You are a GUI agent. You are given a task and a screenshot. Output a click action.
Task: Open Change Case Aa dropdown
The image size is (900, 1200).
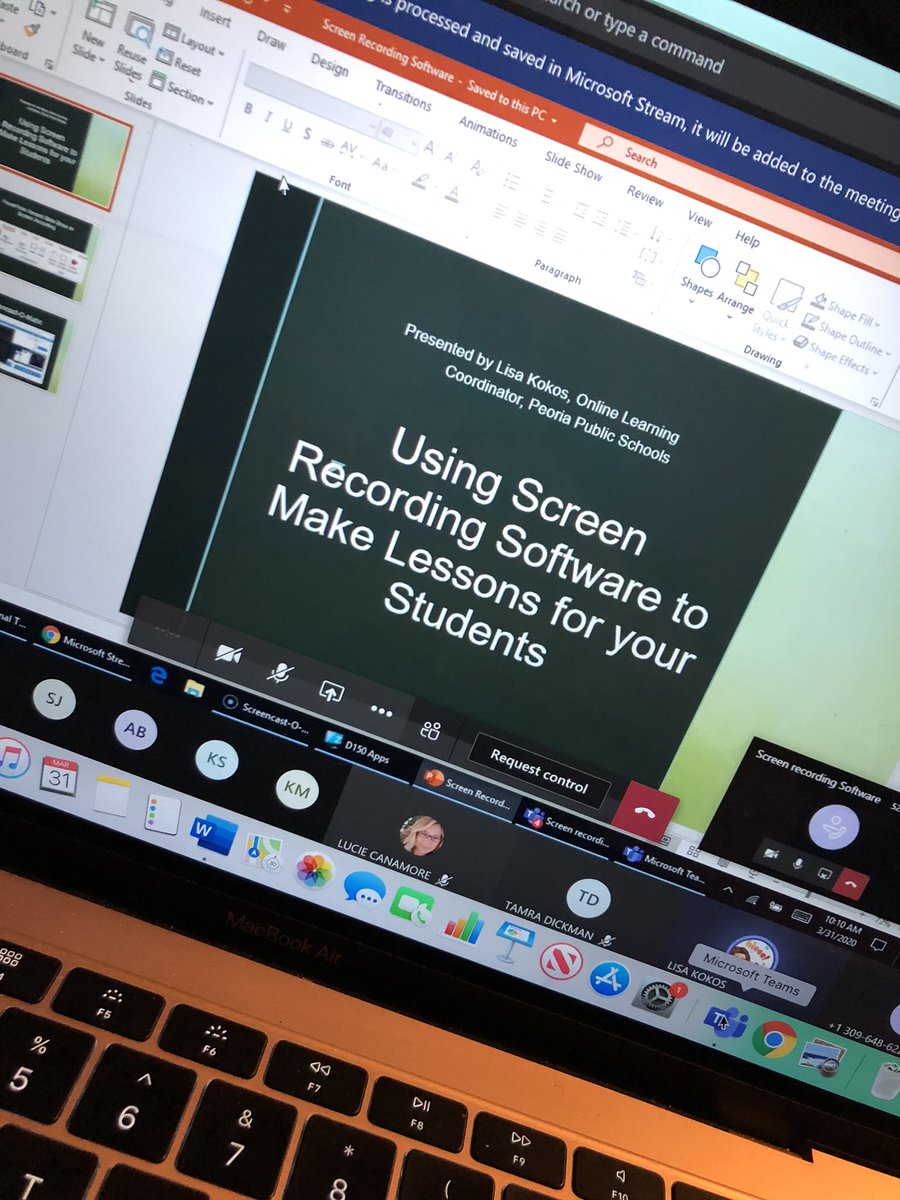pyautogui.click(x=382, y=162)
